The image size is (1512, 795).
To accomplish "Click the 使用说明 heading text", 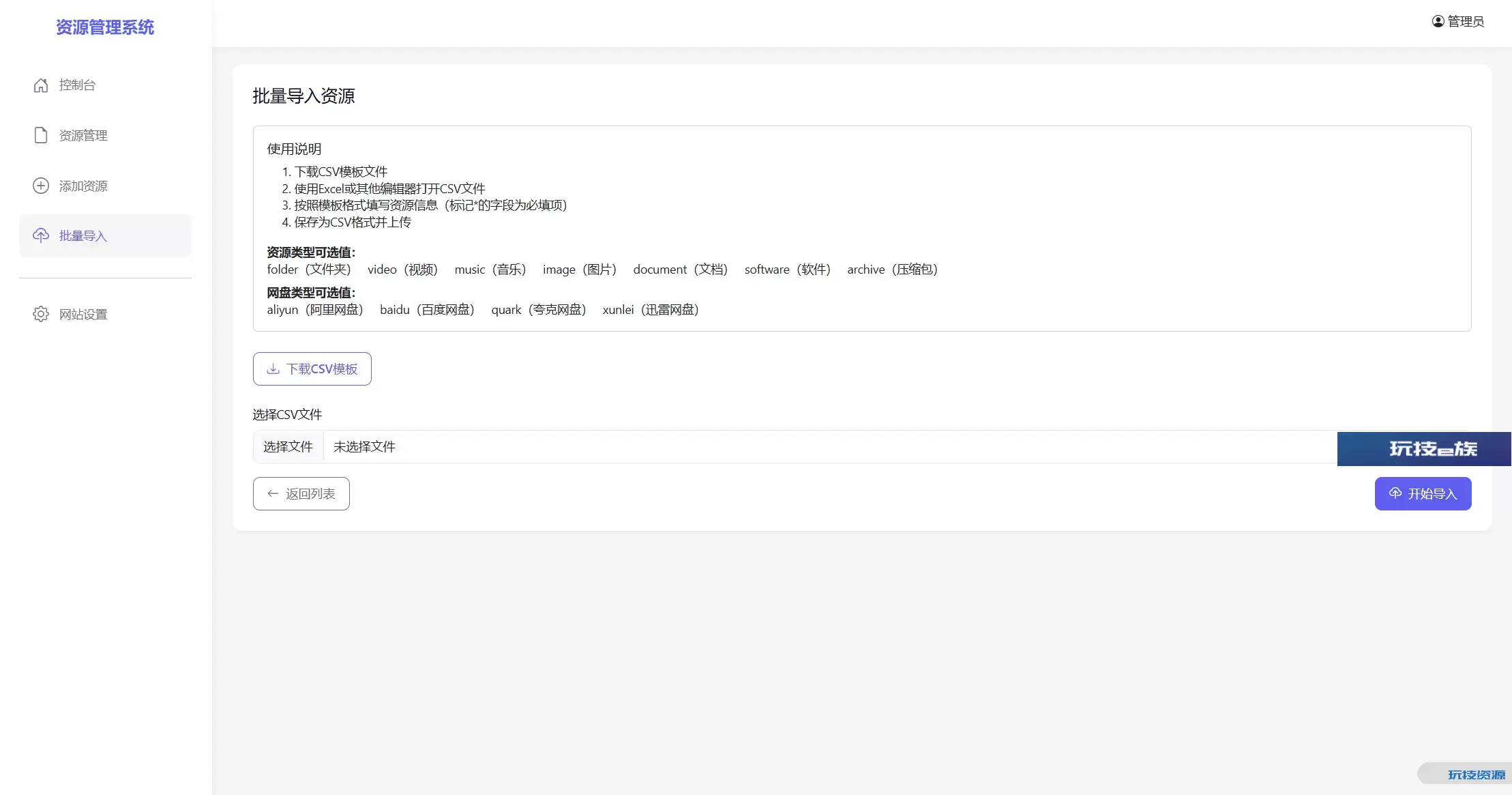I will click(x=294, y=149).
